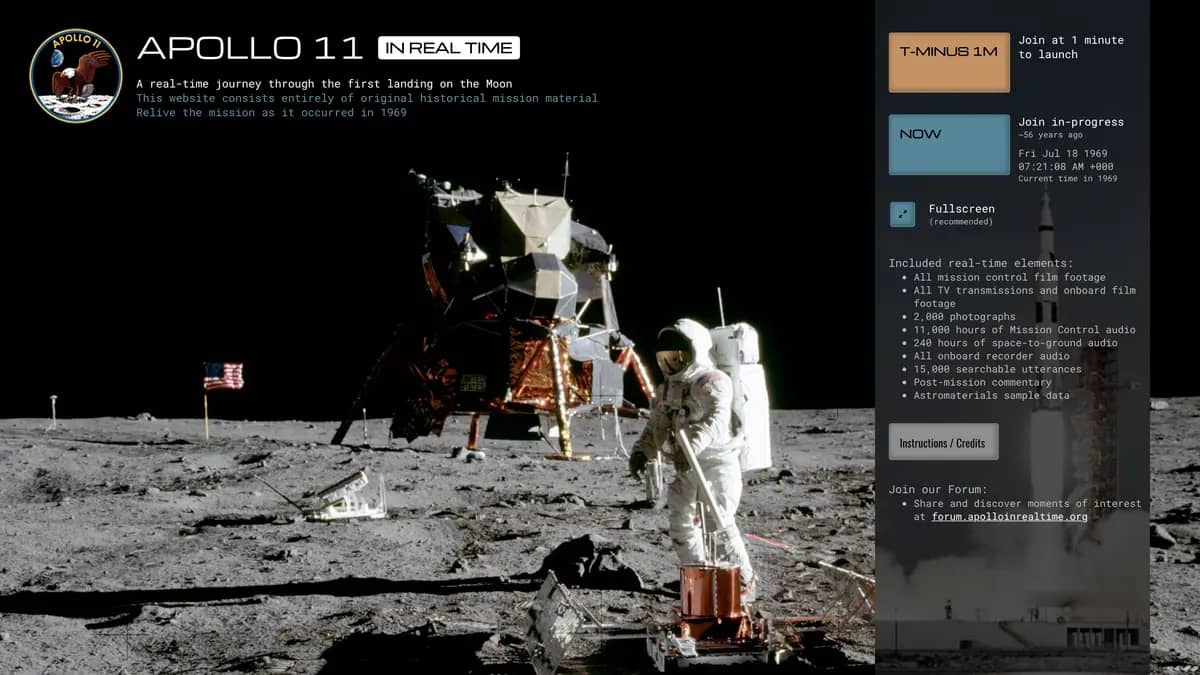Click the IN REAL TIME title badge
Viewport: 1200px width, 675px height.
449,48
